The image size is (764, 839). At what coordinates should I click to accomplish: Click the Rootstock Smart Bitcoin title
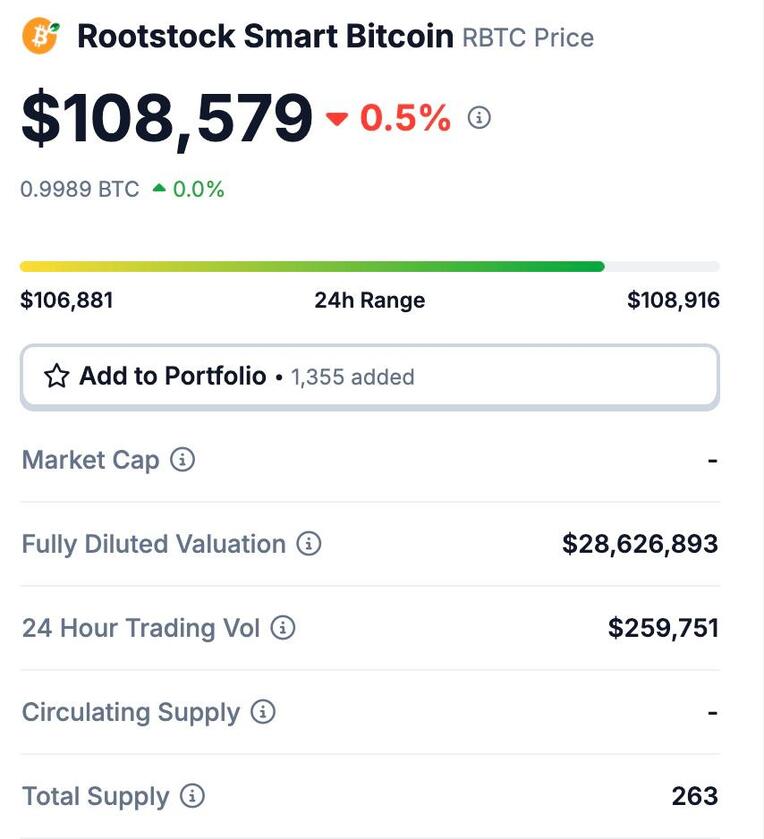[x=265, y=36]
